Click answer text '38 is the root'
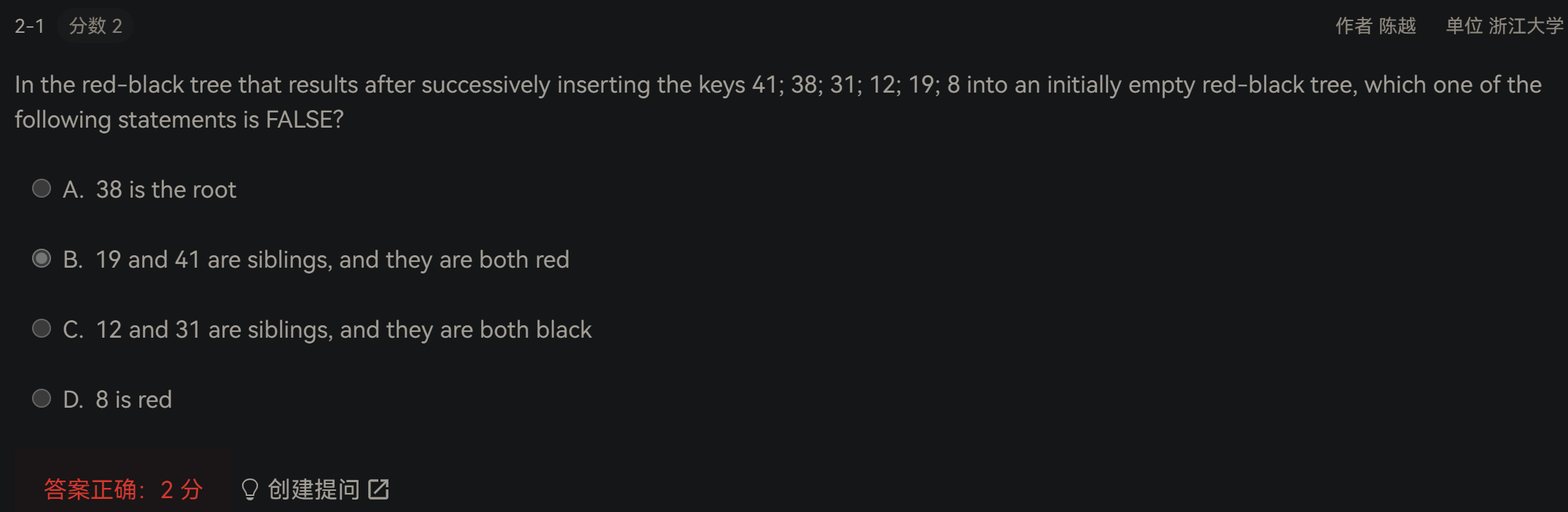Viewport: 1568px width, 512px height. (x=166, y=190)
